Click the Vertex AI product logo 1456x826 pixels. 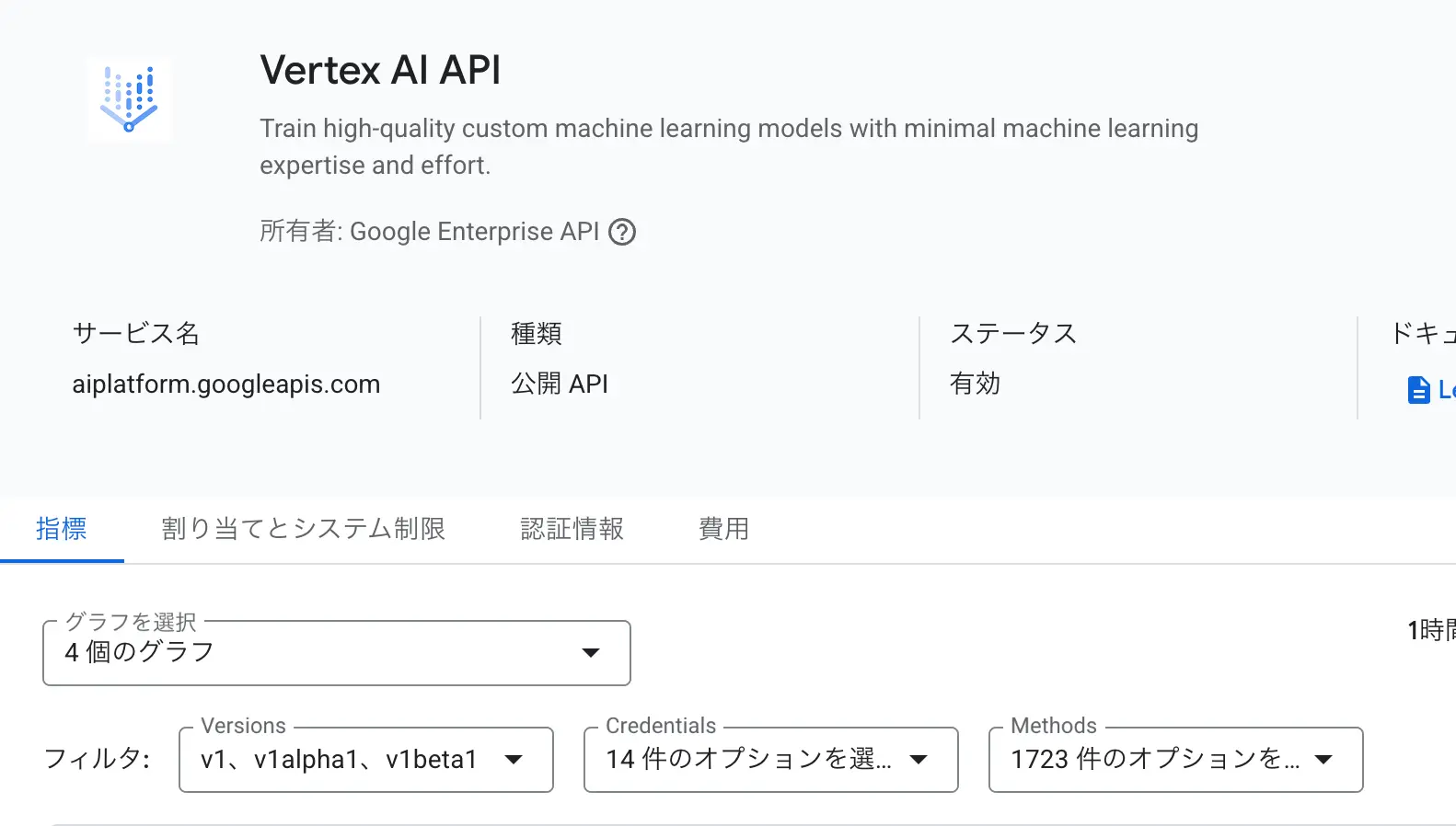coord(129,100)
